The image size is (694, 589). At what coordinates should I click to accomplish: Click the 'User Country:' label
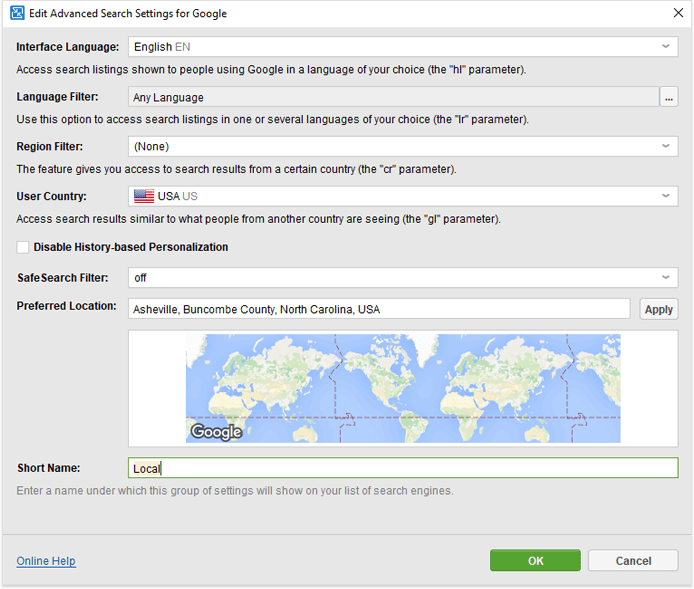[x=51, y=196]
